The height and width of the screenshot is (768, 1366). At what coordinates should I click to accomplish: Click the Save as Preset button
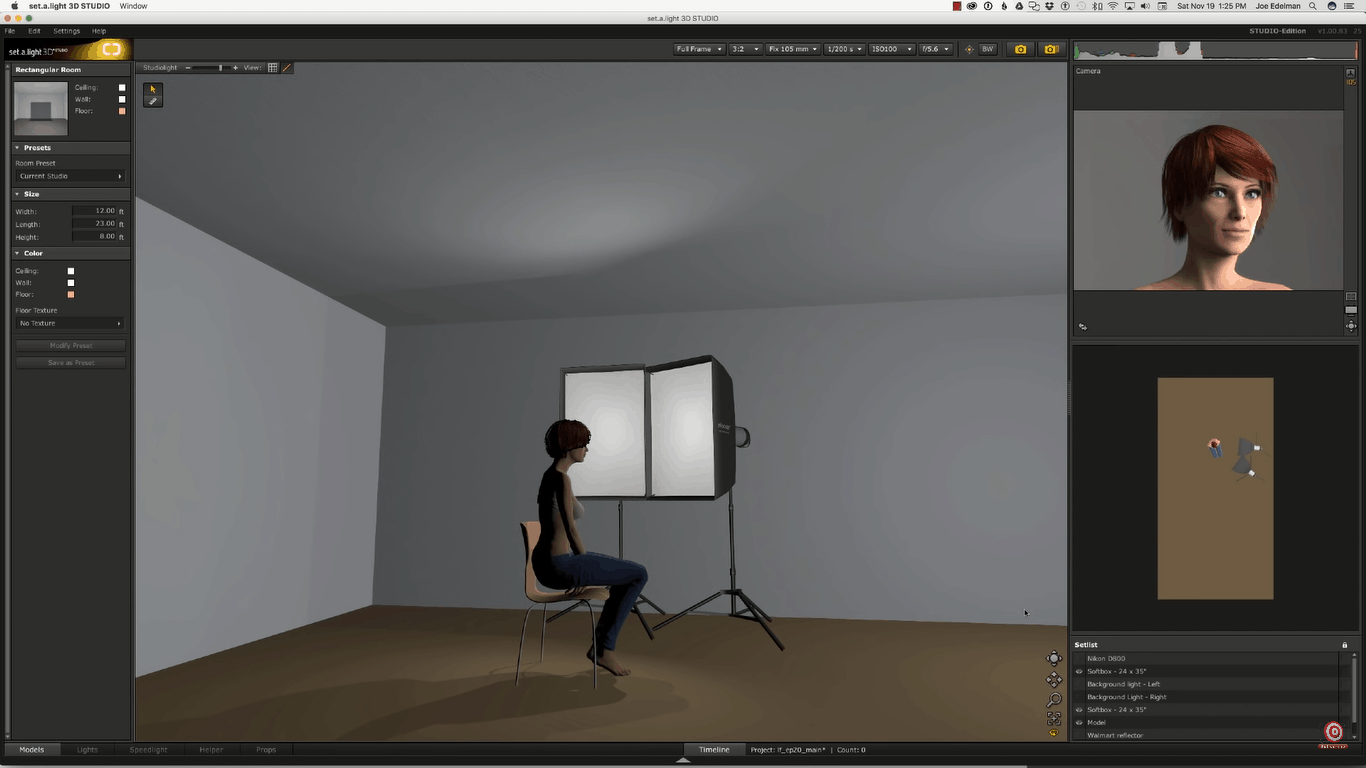pyautogui.click(x=70, y=362)
